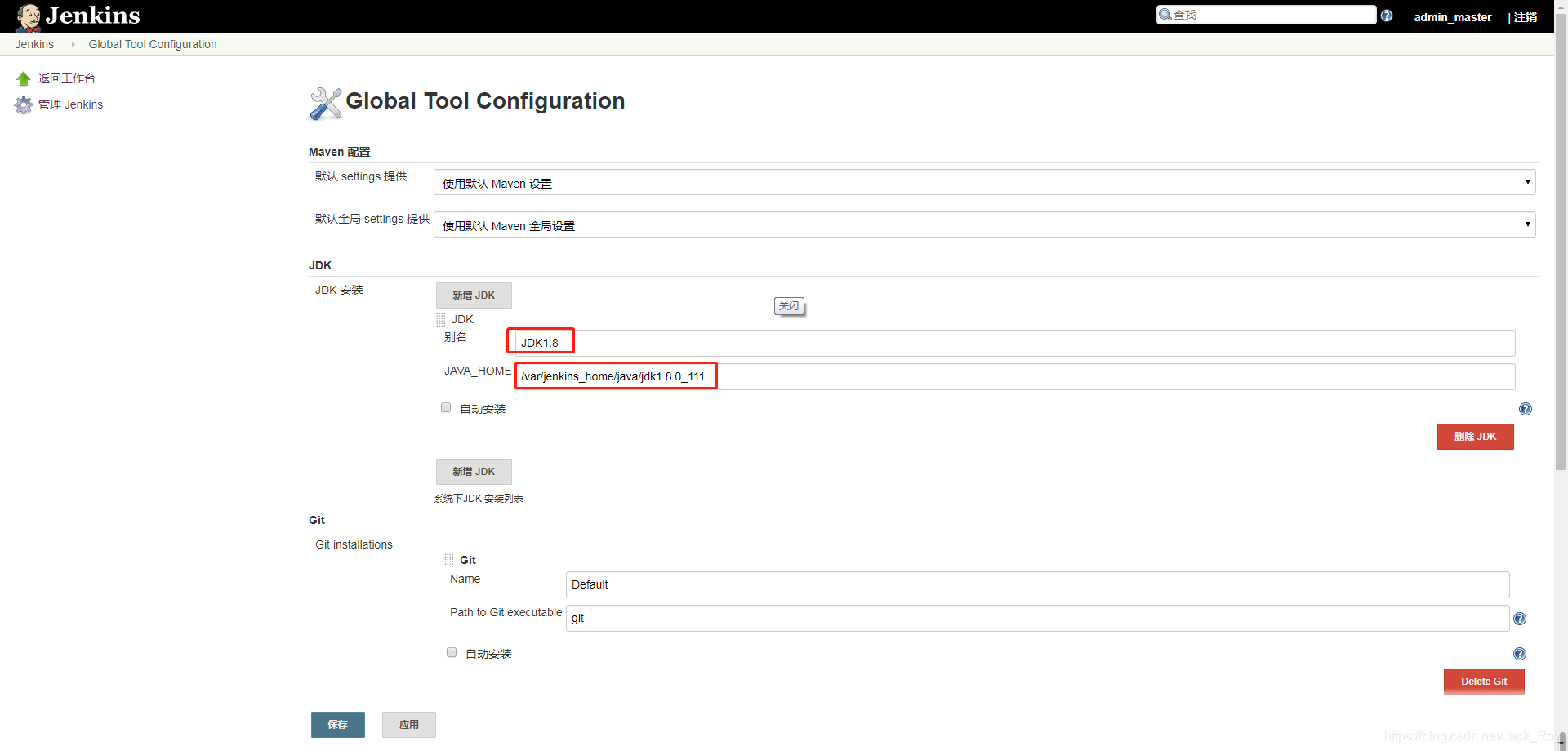
Task: Click 注销 logout link
Action: [1525, 17]
